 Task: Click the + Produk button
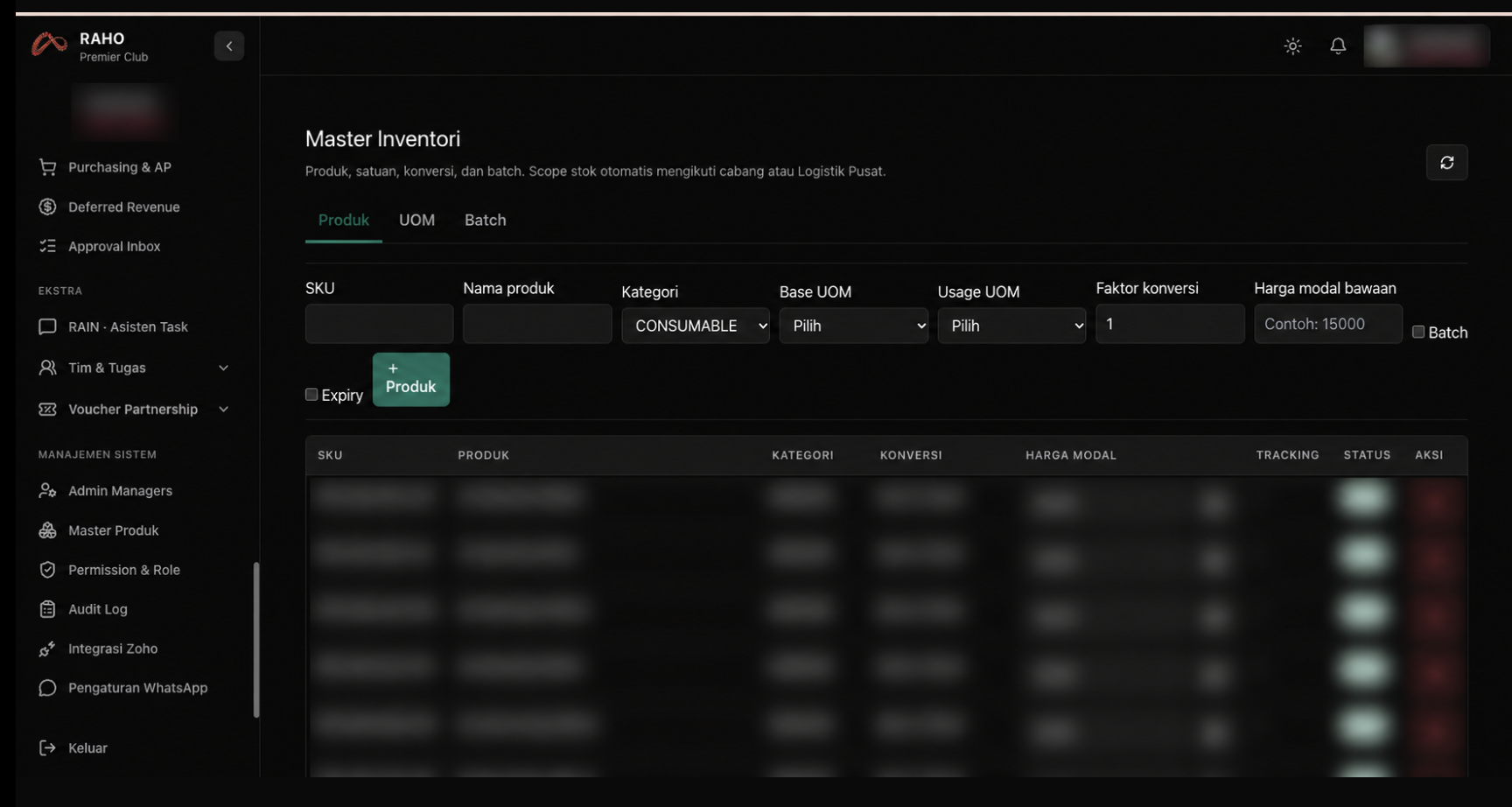(x=411, y=380)
